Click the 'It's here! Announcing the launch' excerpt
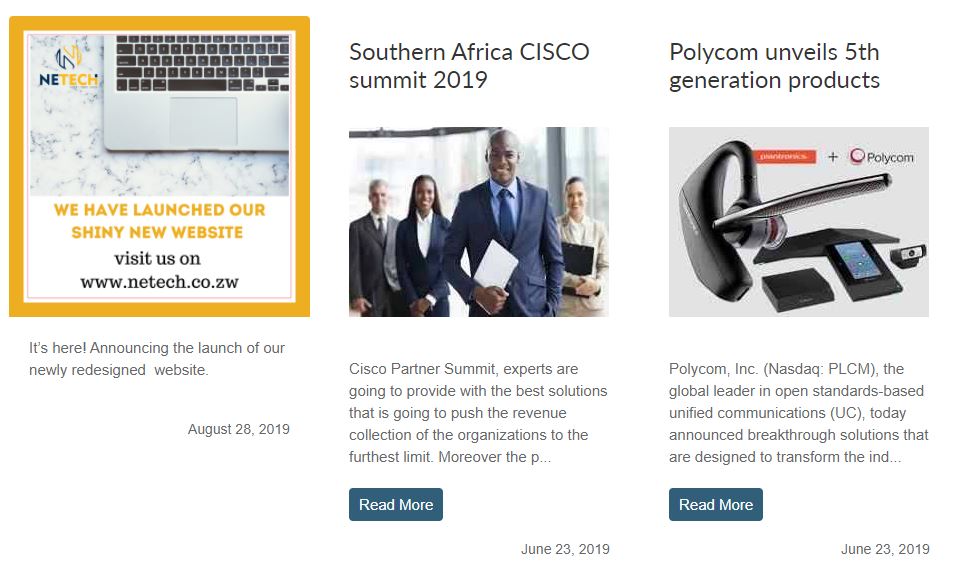Image resolution: width=975 pixels, height=570 pixels. click(x=157, y=359)
